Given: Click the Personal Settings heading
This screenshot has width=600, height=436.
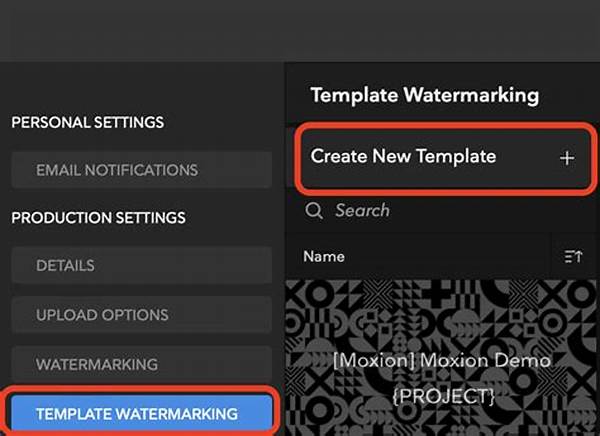Looking at the screenshot, I should pyautogui.click(x=87, y=122).
